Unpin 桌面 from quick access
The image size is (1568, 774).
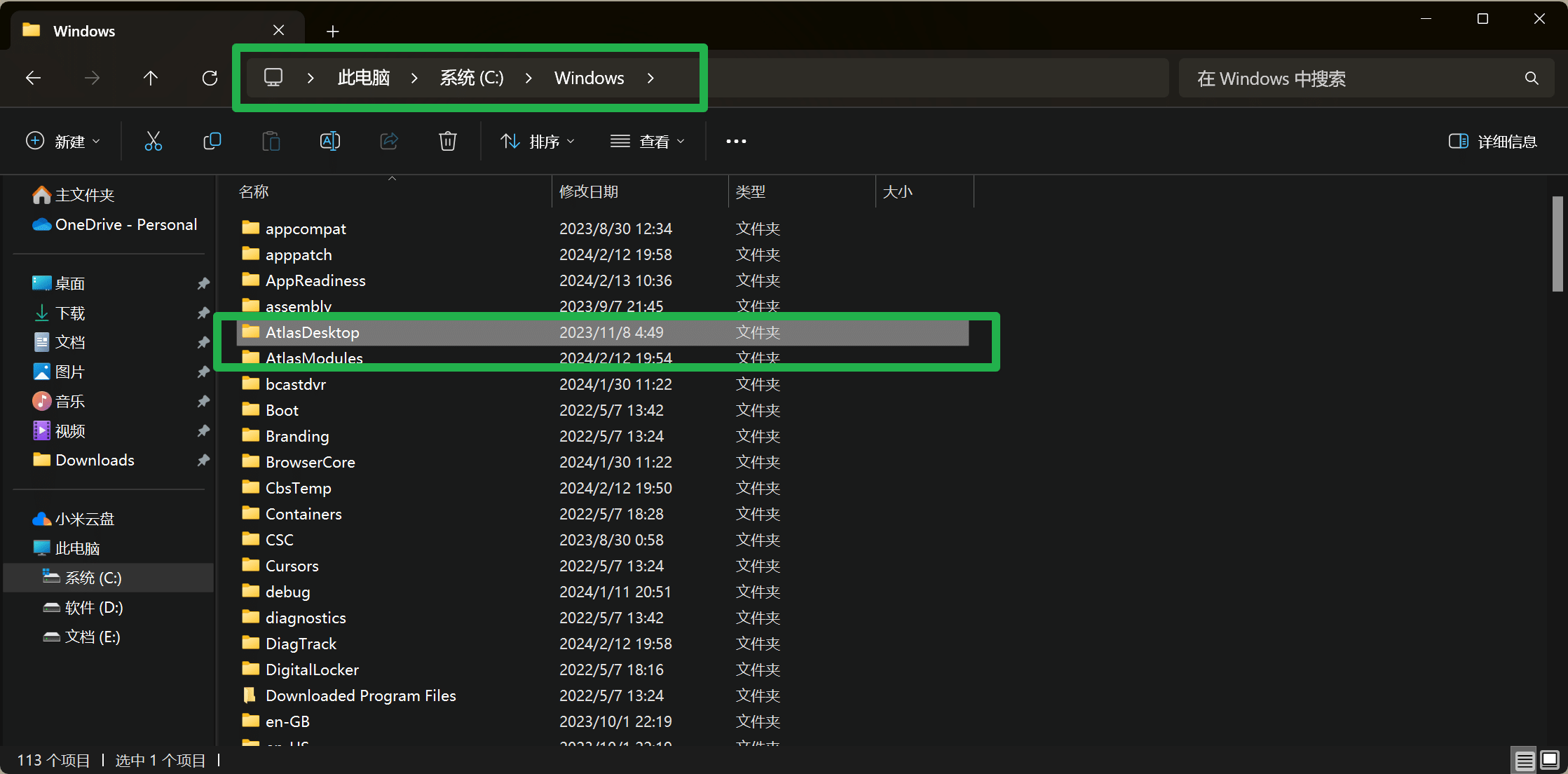(203, 284)
